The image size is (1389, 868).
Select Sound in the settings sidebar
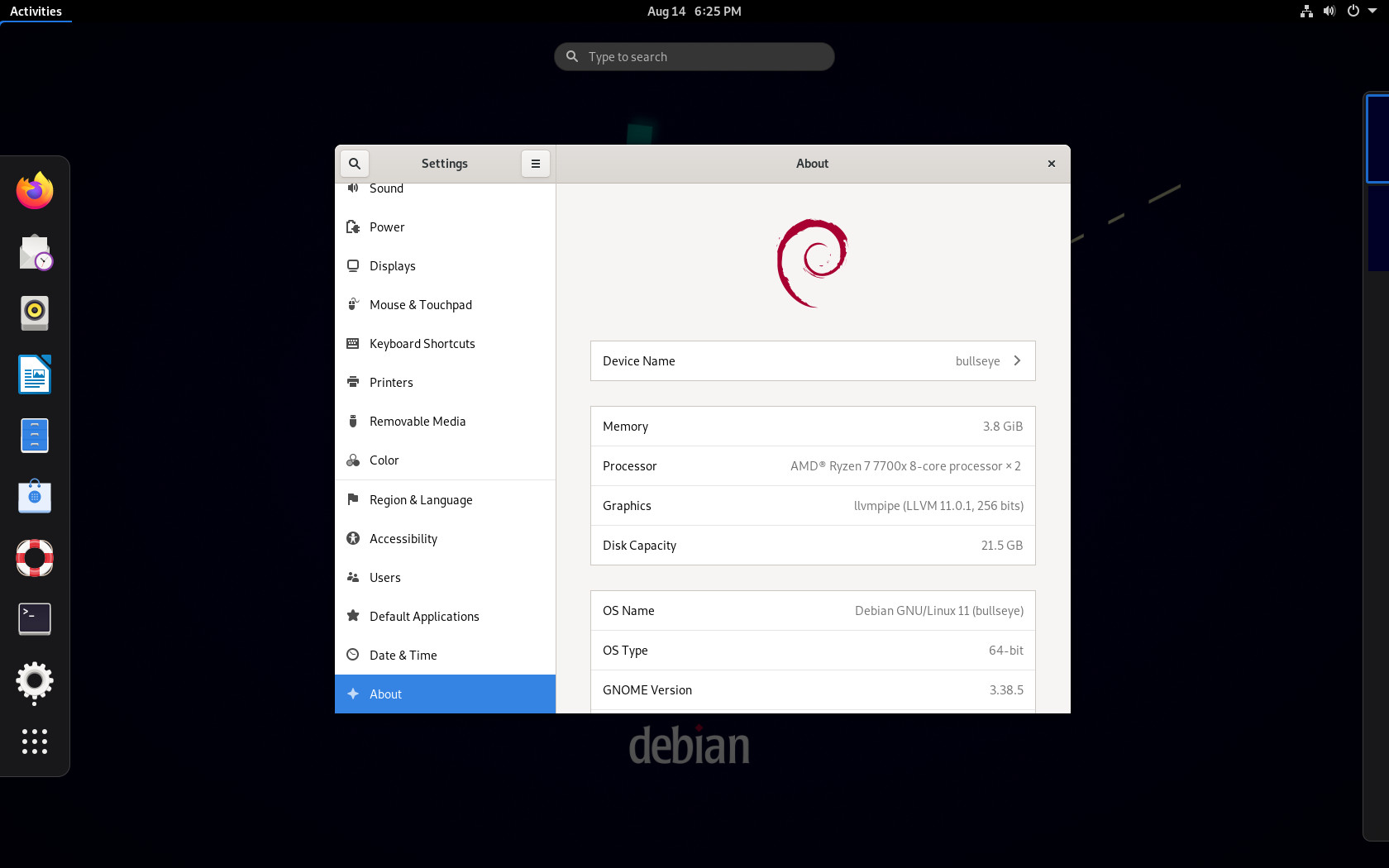point(445,189)
